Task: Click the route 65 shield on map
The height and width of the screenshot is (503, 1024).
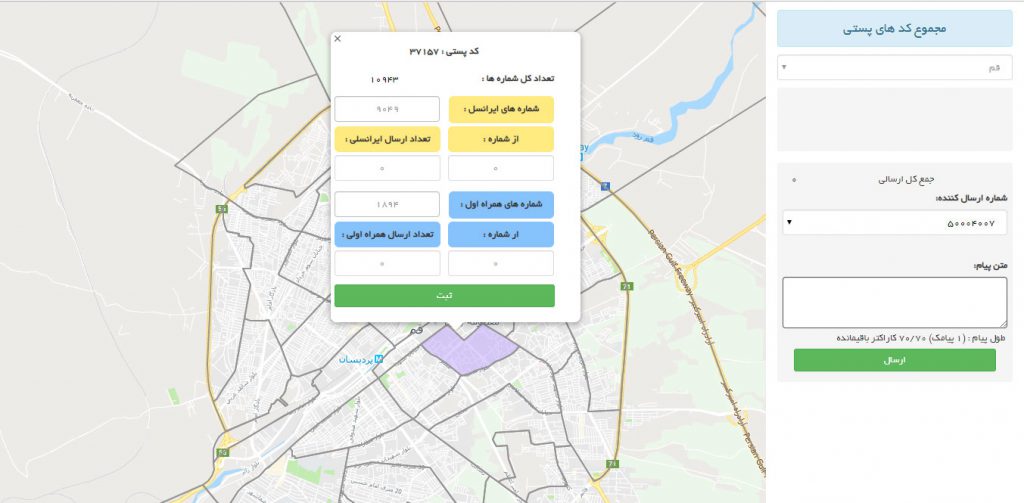Action: click(x=223, y=452)
